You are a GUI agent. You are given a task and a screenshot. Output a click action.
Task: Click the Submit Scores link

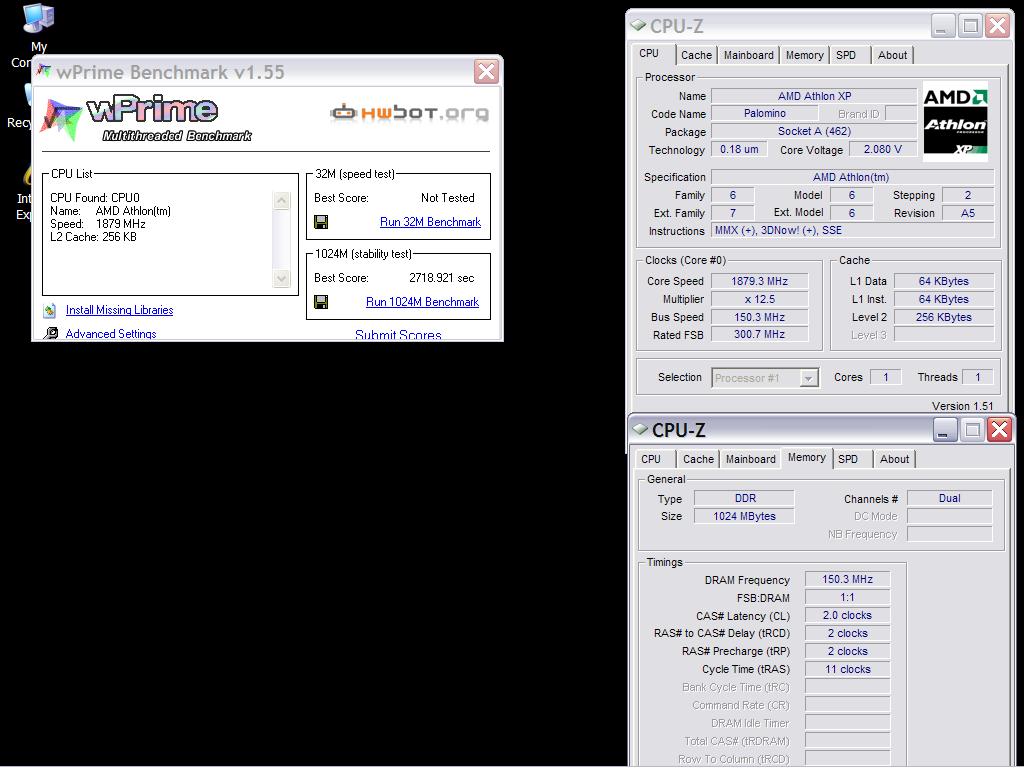click(398, 335)
